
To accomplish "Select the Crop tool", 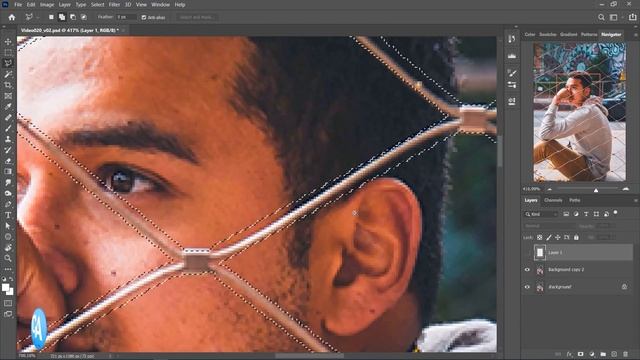I will (8, 85).
